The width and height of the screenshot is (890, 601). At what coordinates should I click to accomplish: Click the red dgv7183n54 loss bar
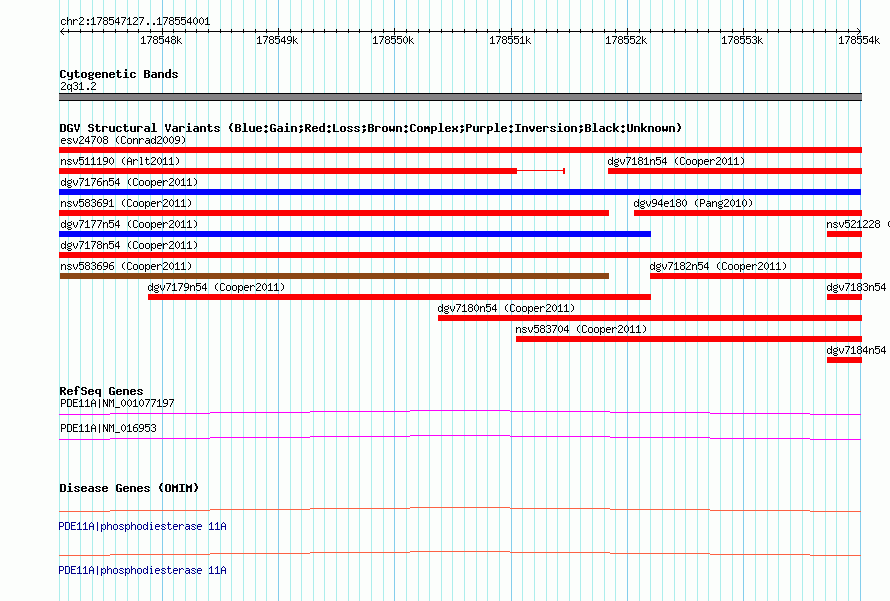[845, 297]
